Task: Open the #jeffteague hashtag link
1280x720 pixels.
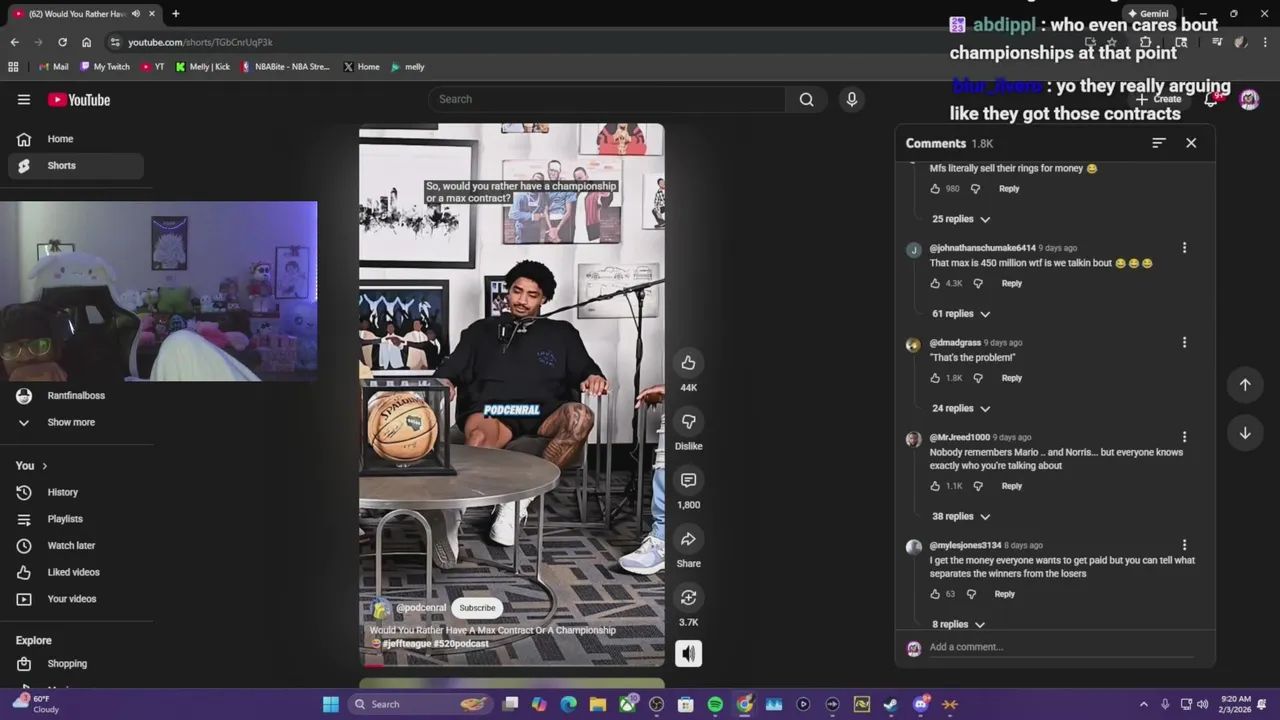Action: (406, 644)
